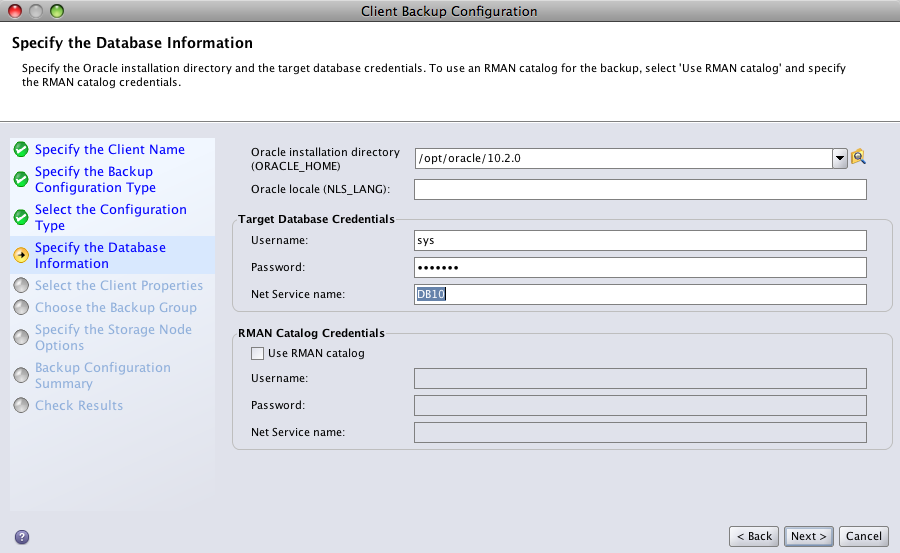Click the Oracle installation directory (ORACLE_HOME) label
This screenshot has width=900, height=553.
coord(325,159)
